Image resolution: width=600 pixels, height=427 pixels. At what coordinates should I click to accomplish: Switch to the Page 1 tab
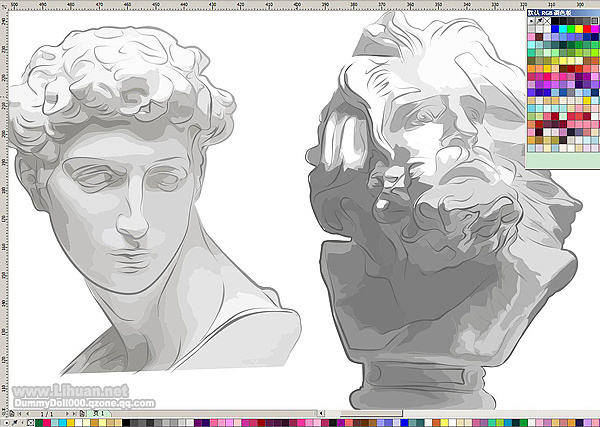(x=100, y=413)
